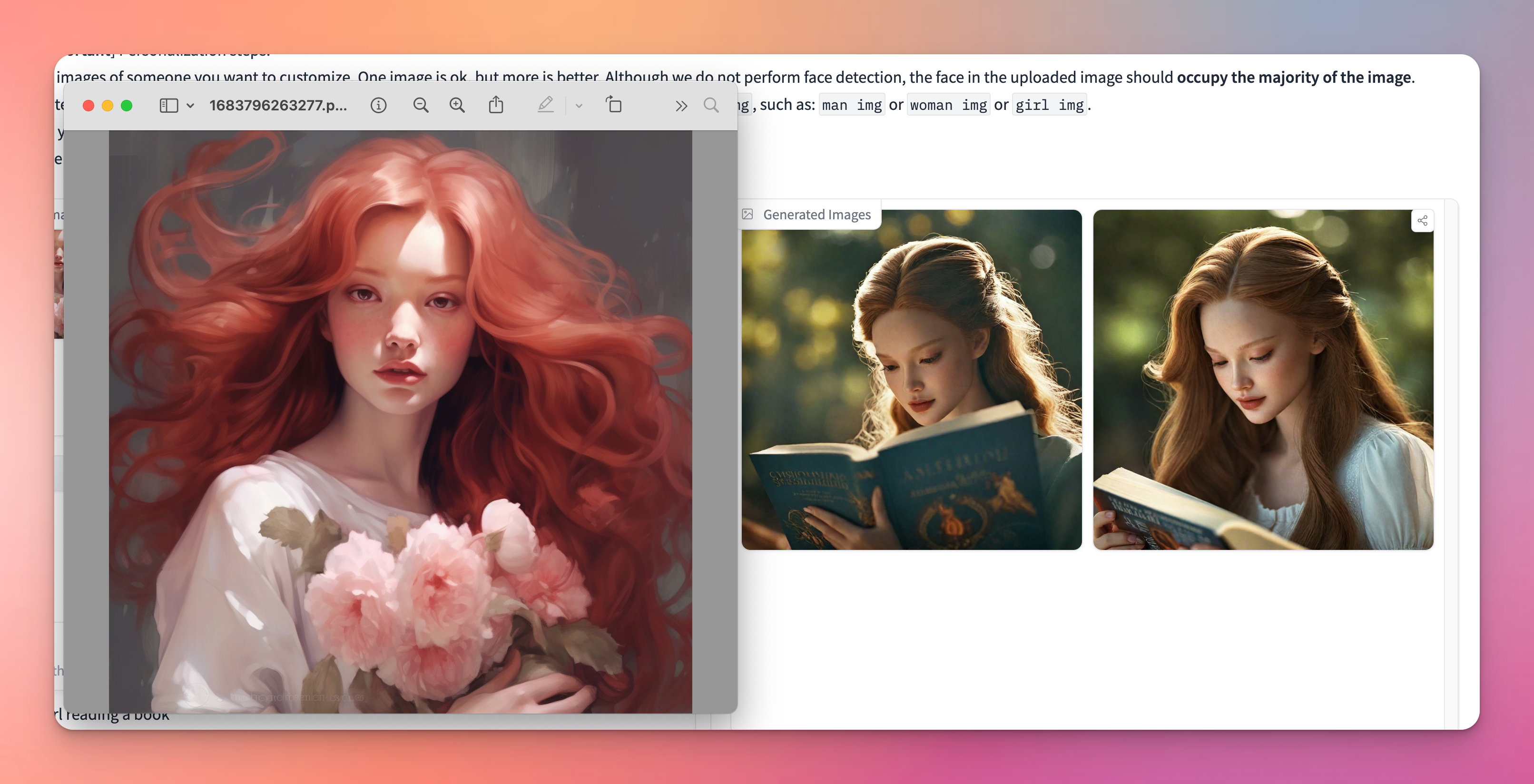Click the 1683796263277 file title

coord(277,105)
